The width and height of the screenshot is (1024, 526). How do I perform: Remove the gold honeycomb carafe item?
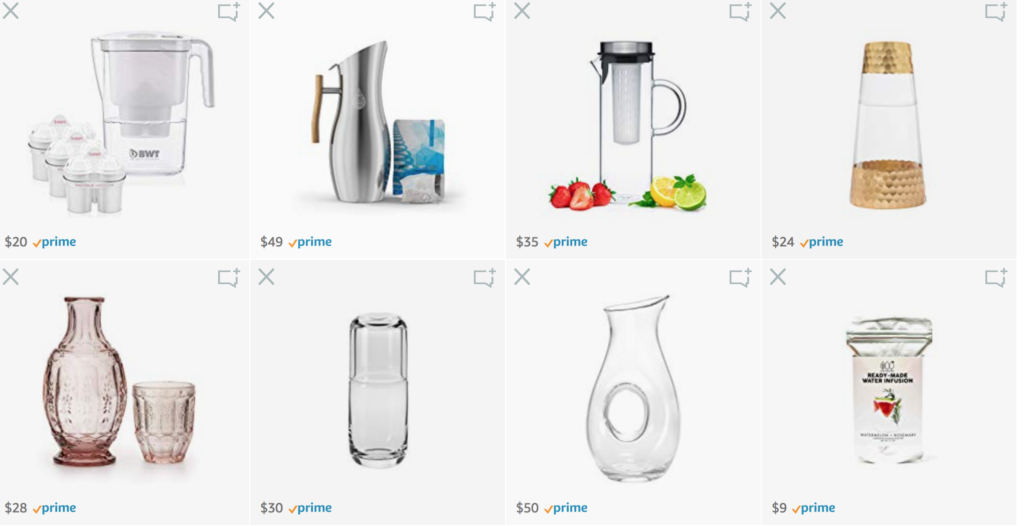coord(777,11)
